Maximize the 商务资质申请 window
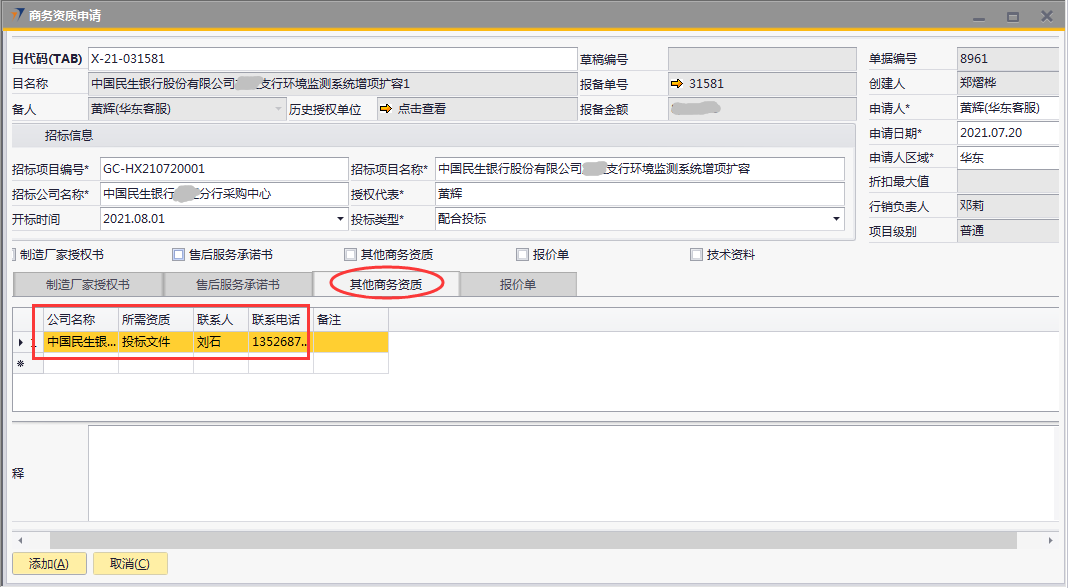 tap(1013, 16)
